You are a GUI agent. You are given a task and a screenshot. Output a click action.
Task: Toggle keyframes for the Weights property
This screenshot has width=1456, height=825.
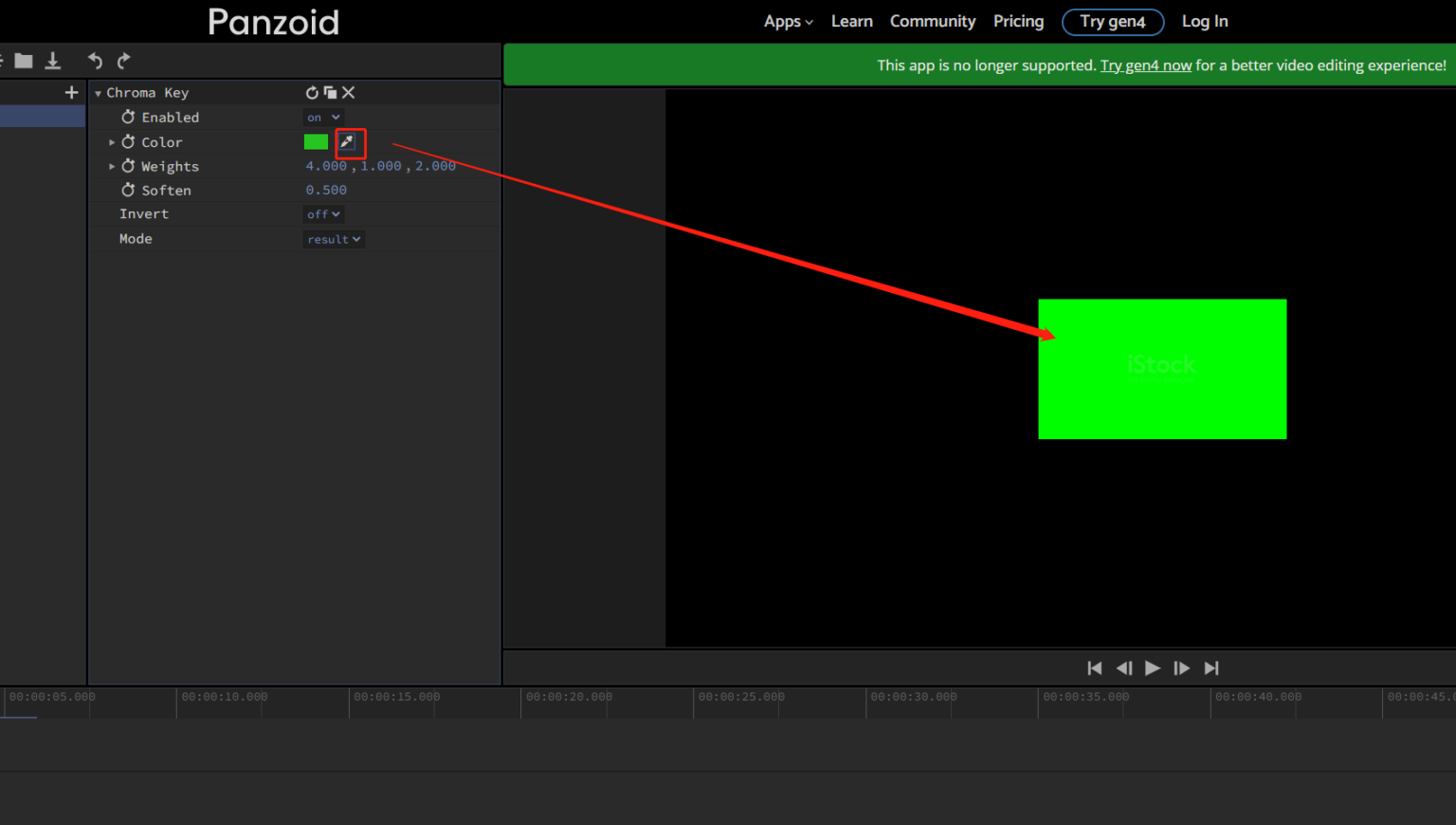click(129, 166)
